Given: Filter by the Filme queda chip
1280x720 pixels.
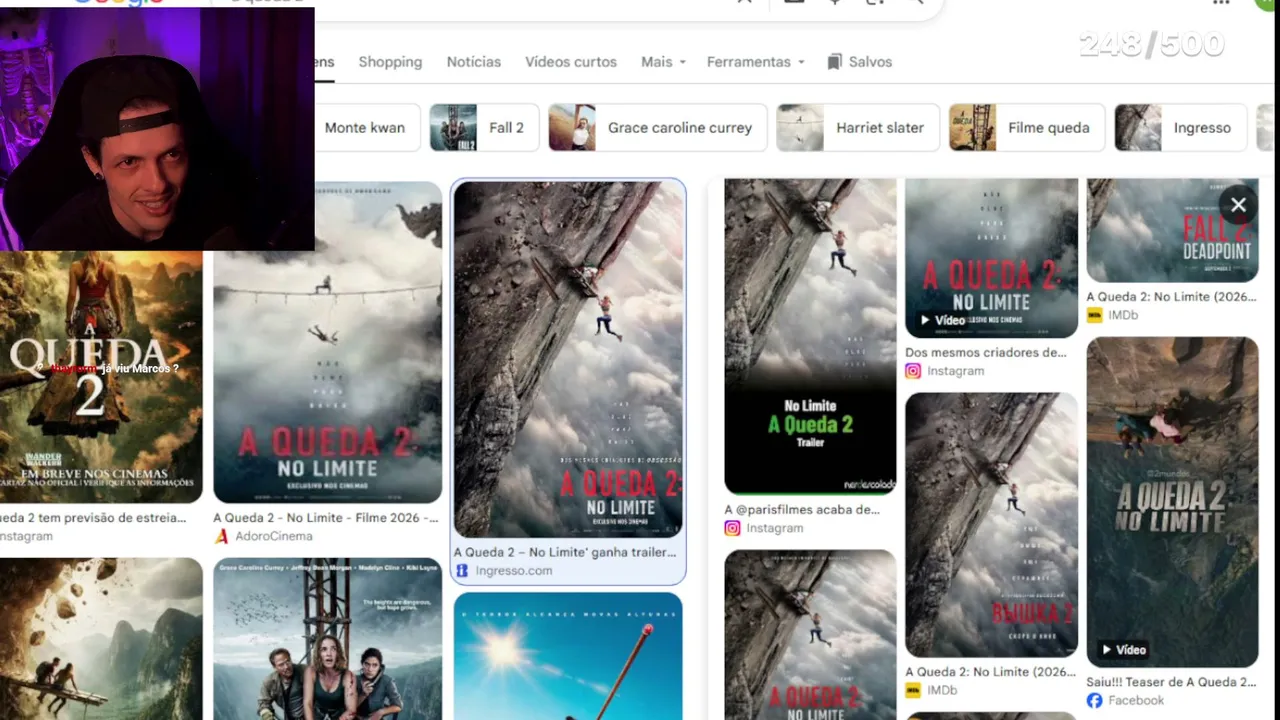Looking at the screenshot, I should [1027, 128].
